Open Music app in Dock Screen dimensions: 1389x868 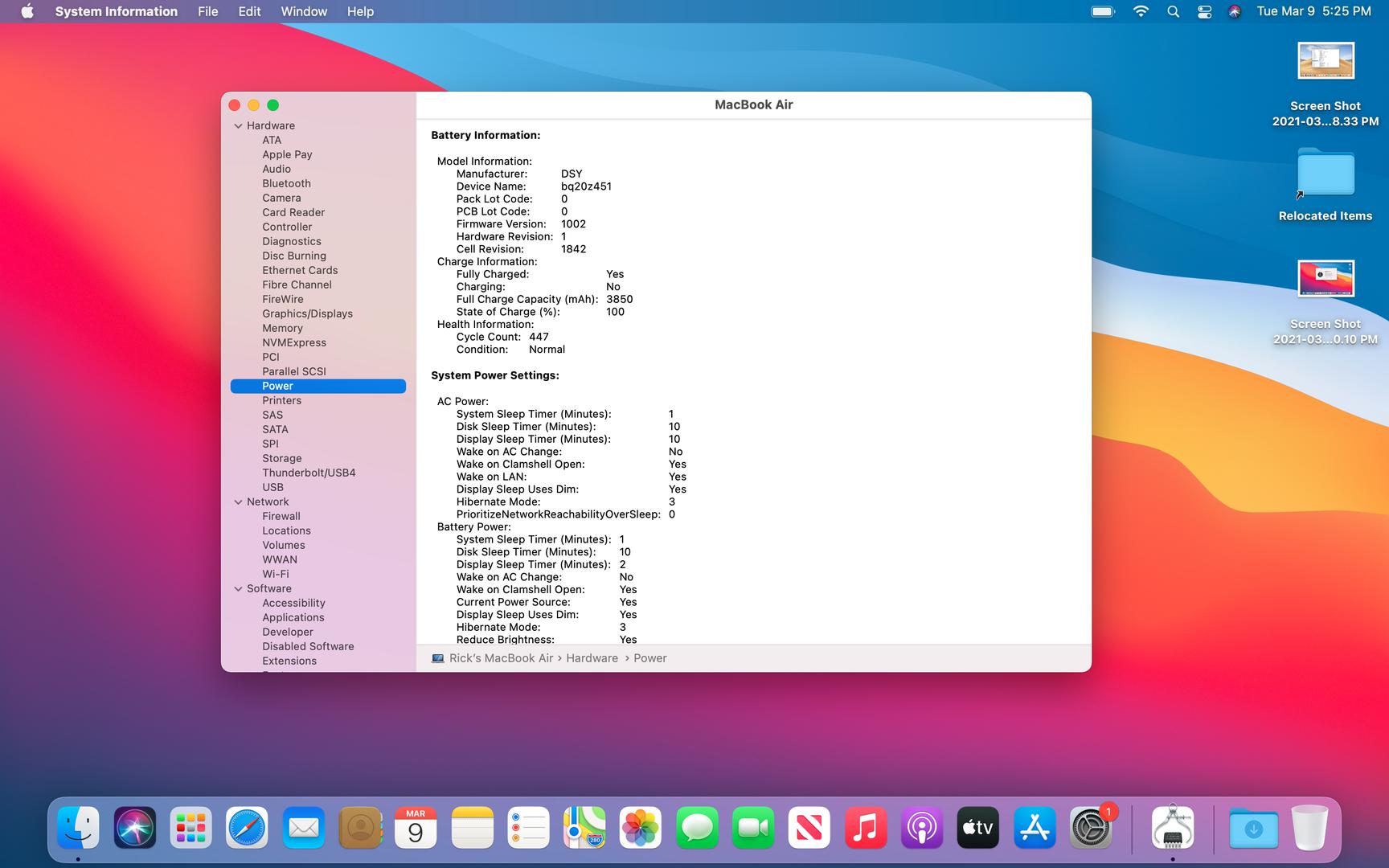pyautogui.click(x=866, y=828)
